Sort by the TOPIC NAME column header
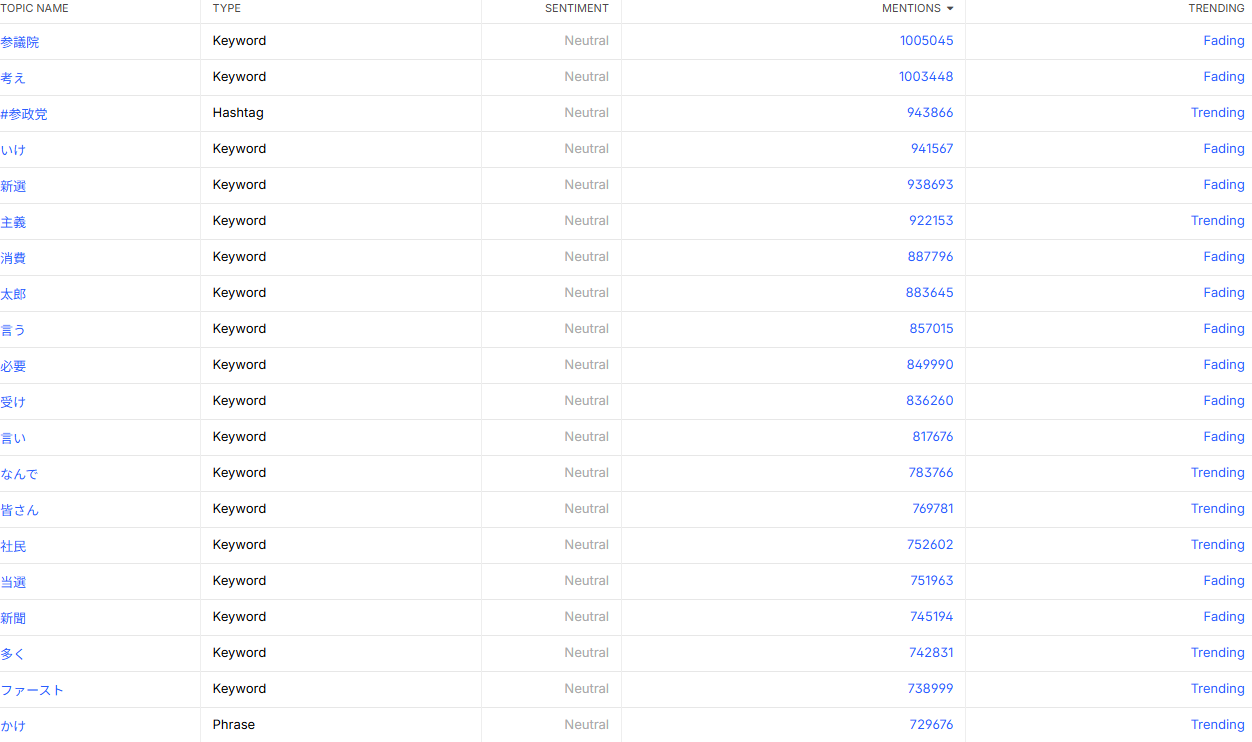Screen dimensions: 1252x742 [x=35, y=8]
